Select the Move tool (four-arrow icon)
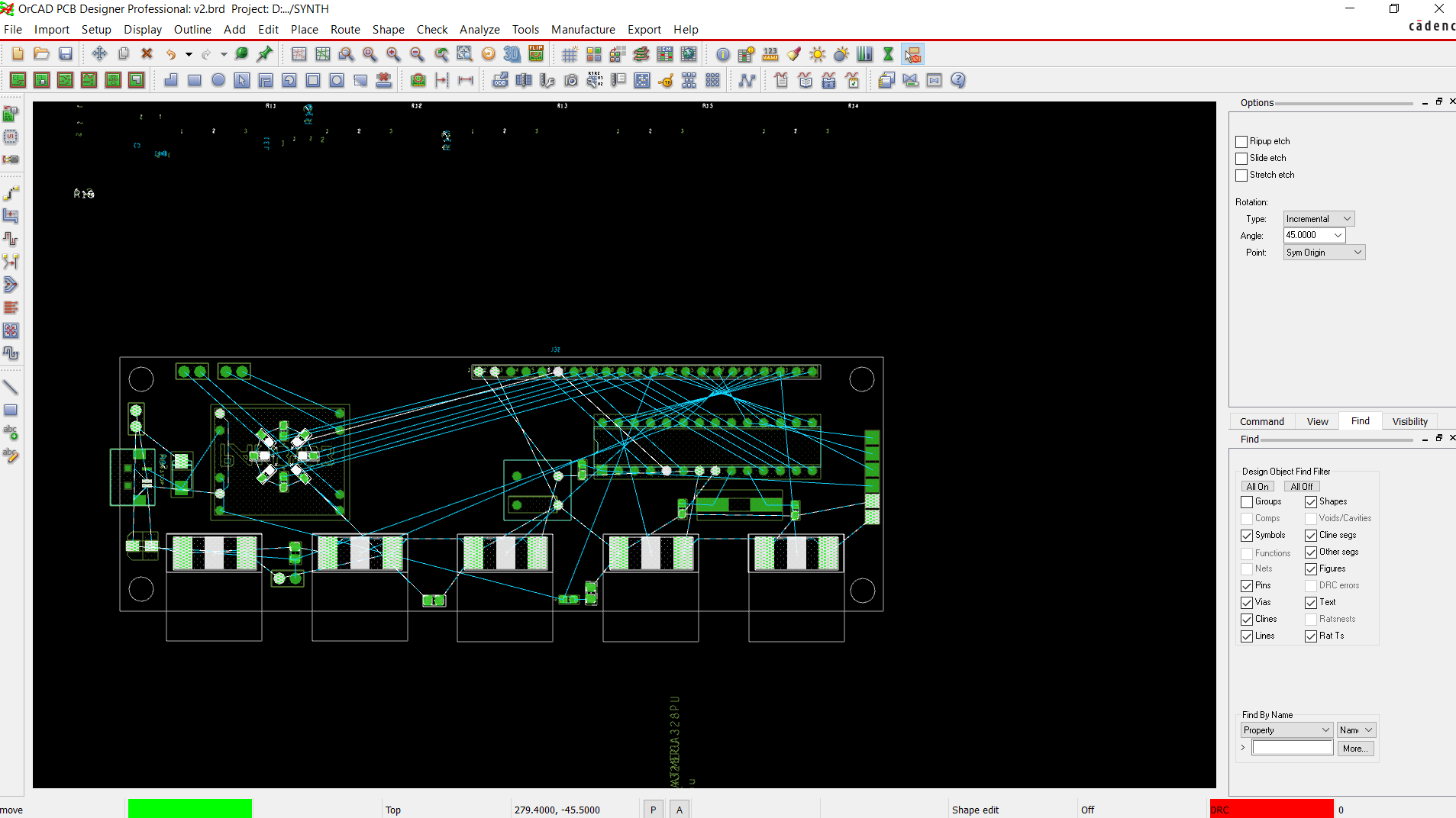The image size is (1456, 818). [x=99, y=54]
